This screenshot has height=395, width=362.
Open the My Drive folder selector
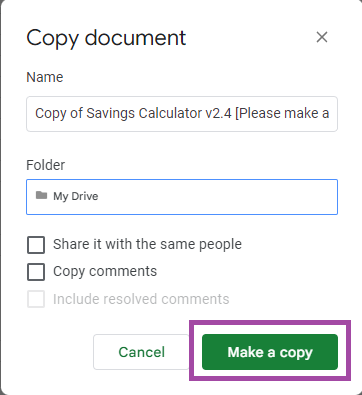coord(182,197)
